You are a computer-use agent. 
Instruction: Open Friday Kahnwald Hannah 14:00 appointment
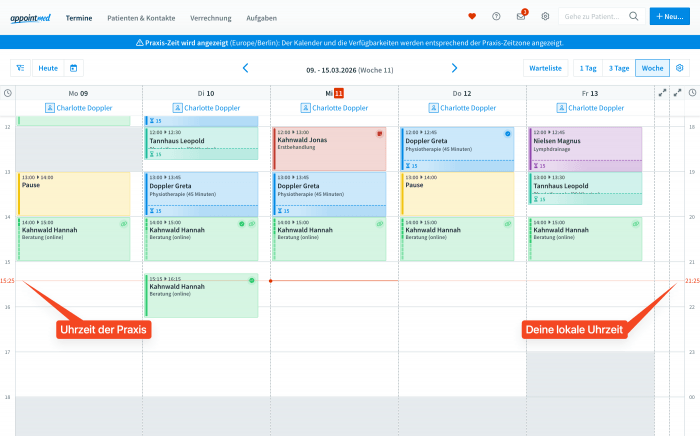tap(585, 239)
